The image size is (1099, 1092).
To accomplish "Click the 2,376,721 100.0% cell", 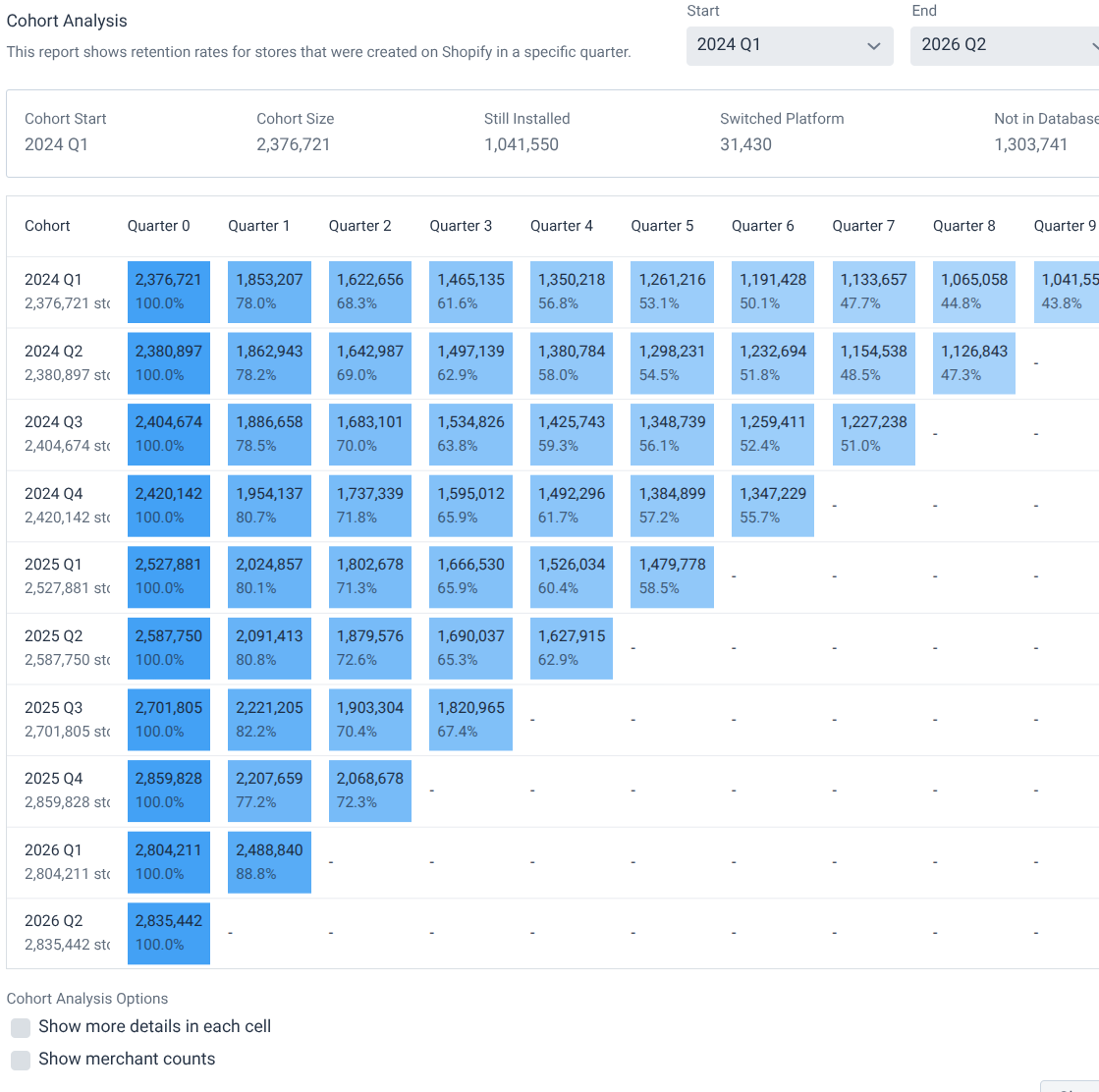I will click(169, 292).
